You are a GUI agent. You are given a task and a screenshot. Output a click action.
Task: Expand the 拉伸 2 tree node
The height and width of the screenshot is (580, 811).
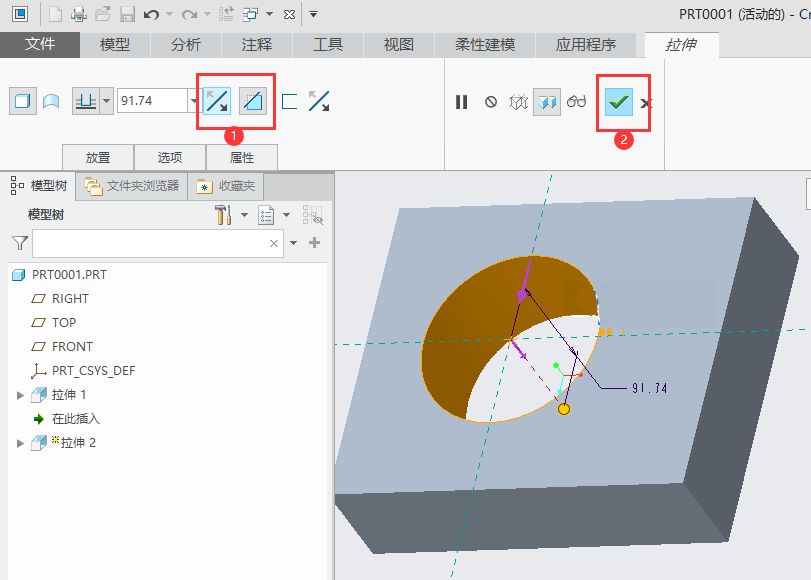point(20,443)
